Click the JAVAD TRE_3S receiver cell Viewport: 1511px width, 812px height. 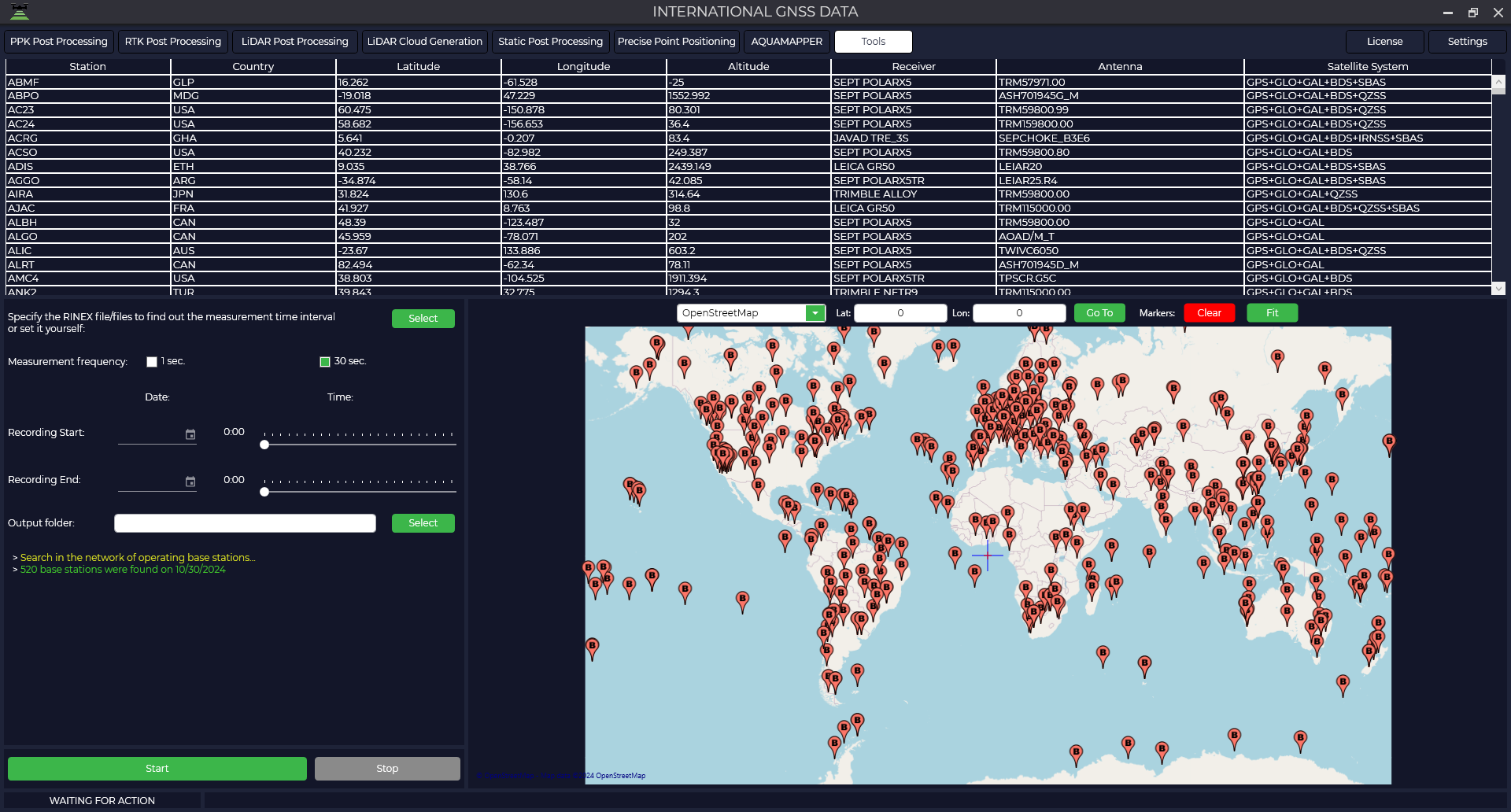914,138
